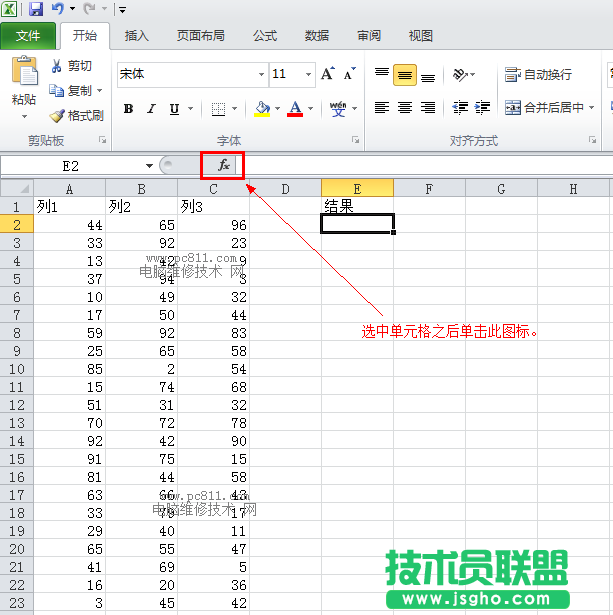The width and height of the screenshot is (613, 615).
Task: Expand the 合并后居中 dropdown arrow
Action: coord(591,107)
